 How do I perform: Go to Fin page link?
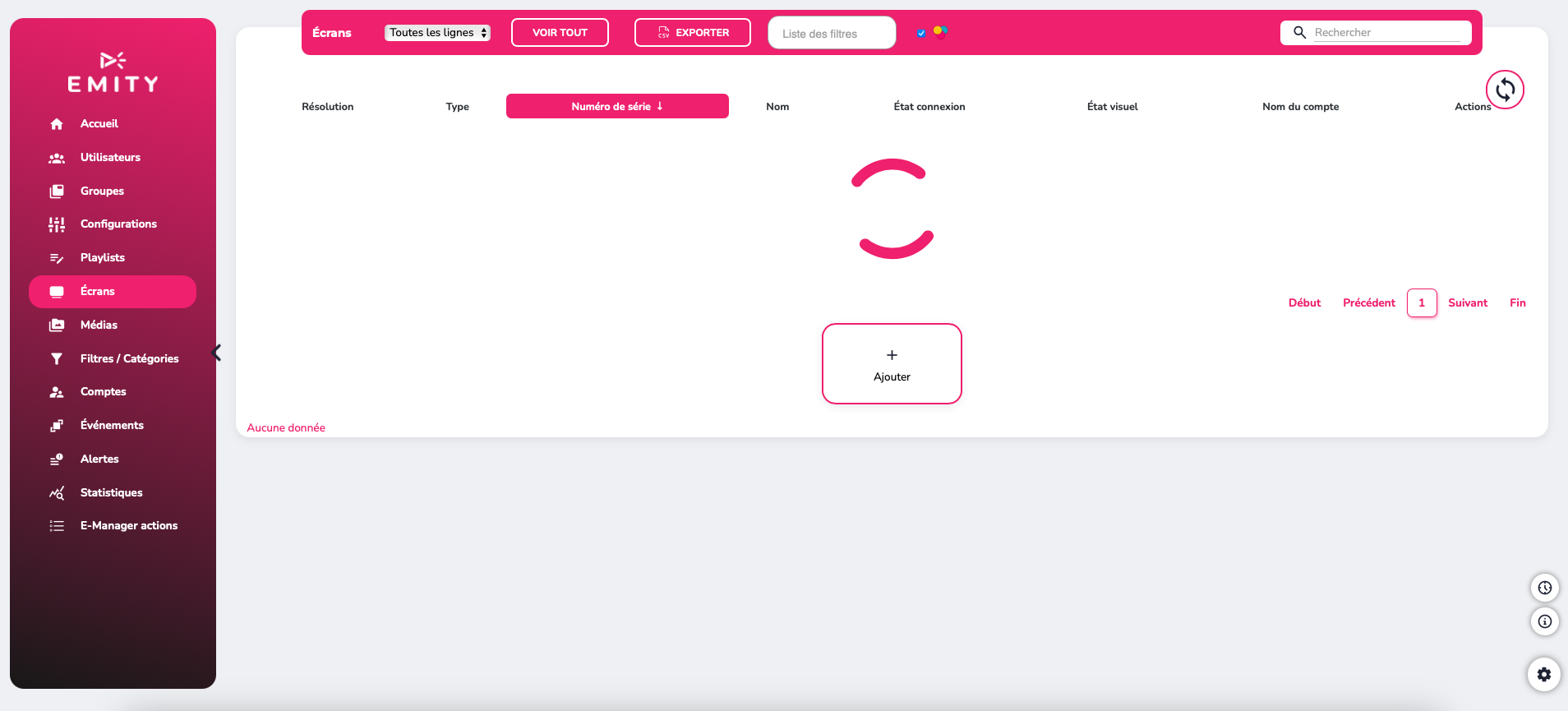tap(1518, 303)
